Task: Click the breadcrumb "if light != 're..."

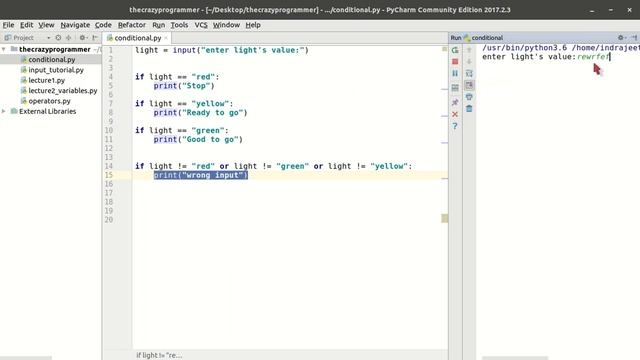Action: click(x=159, y=355)
